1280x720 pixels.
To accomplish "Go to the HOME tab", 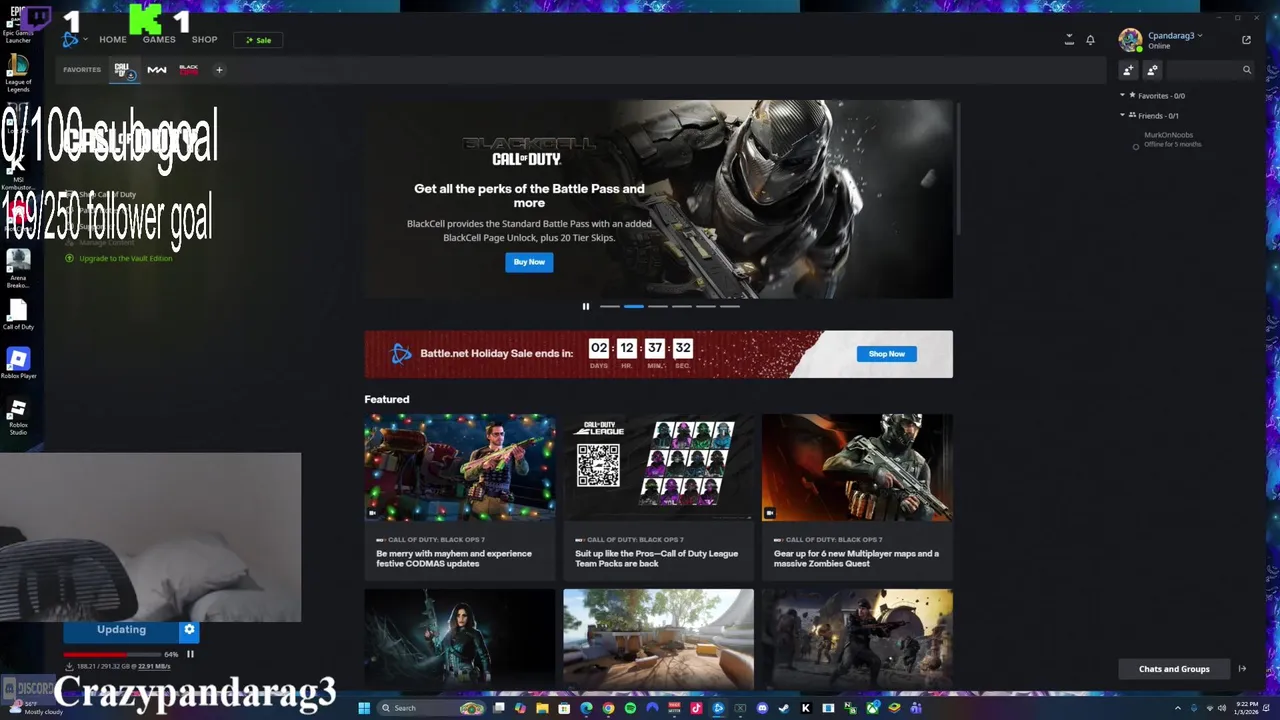I will tap(113, 40).
